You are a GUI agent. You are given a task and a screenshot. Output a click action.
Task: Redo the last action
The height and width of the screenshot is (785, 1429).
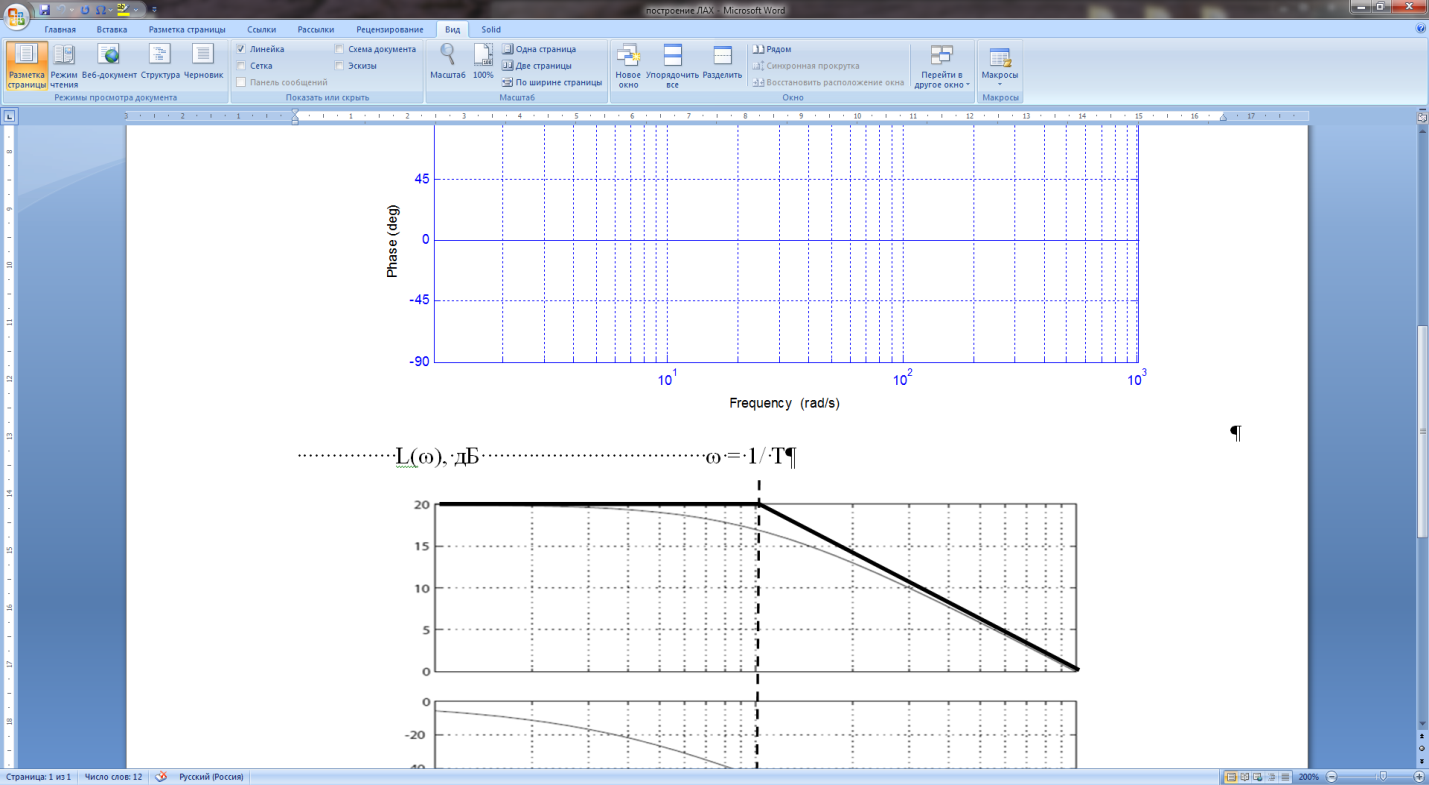[x=85, y=9]
